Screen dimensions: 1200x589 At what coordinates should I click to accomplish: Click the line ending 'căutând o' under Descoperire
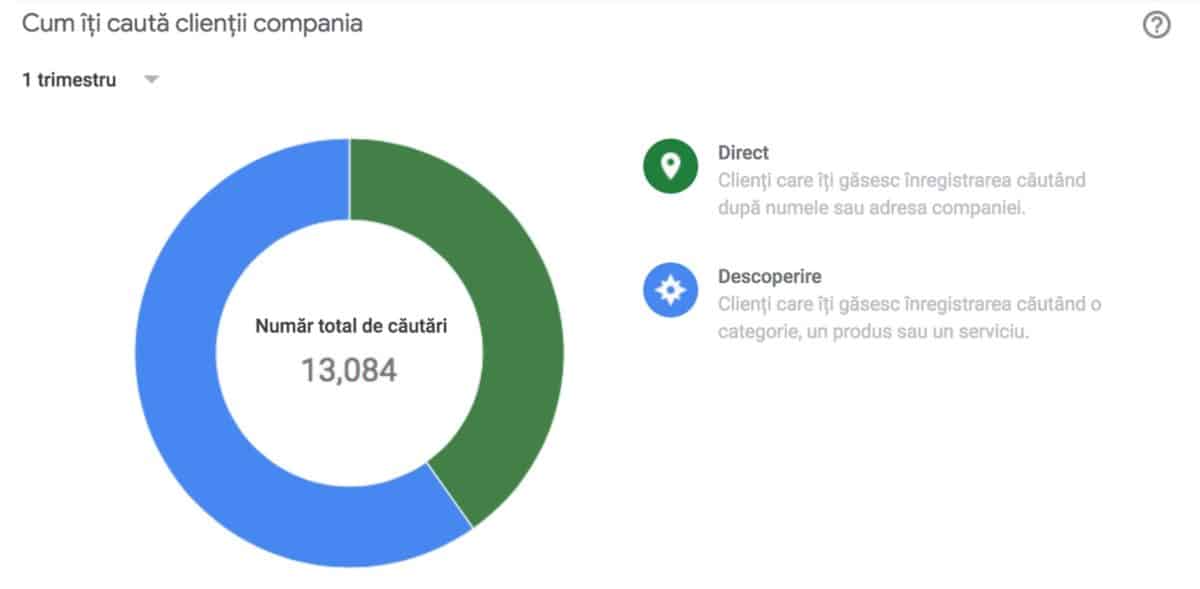[x=909, y=304]
